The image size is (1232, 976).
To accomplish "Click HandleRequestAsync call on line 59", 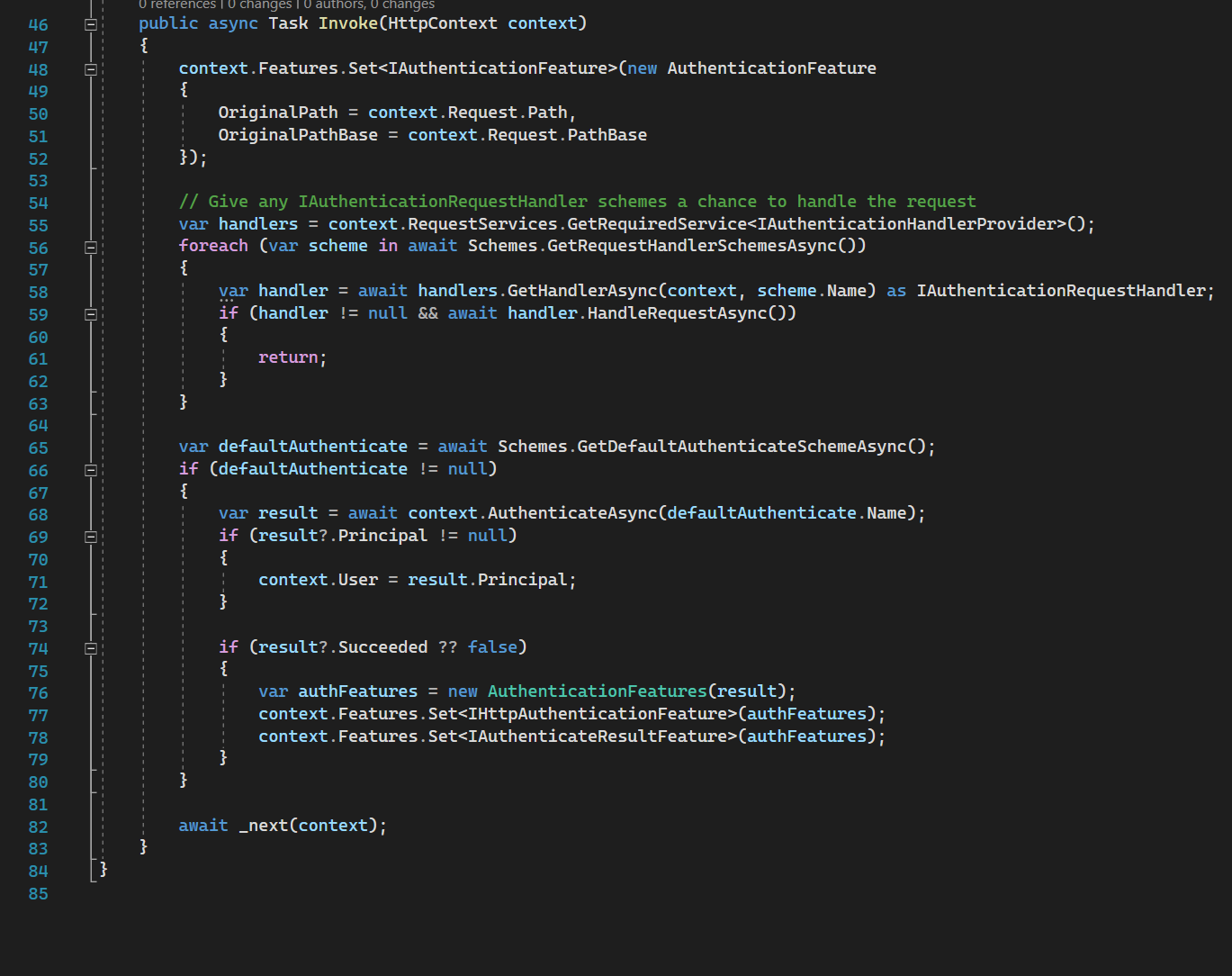I will click(x=677, y=313).
